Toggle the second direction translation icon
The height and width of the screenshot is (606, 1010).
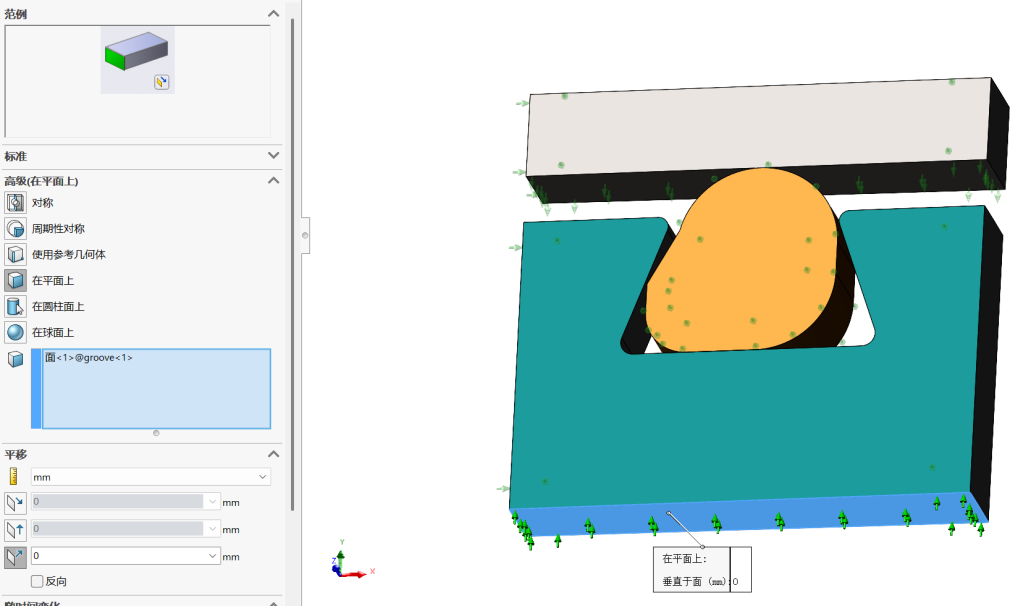click(15, 530)
